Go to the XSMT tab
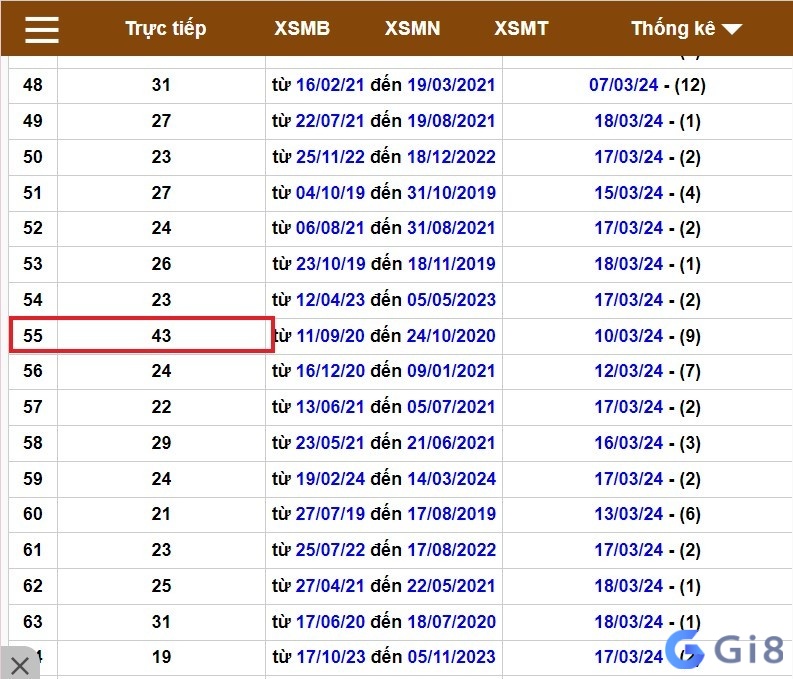Viewport: 793px width, 679px height. point(521,28)
